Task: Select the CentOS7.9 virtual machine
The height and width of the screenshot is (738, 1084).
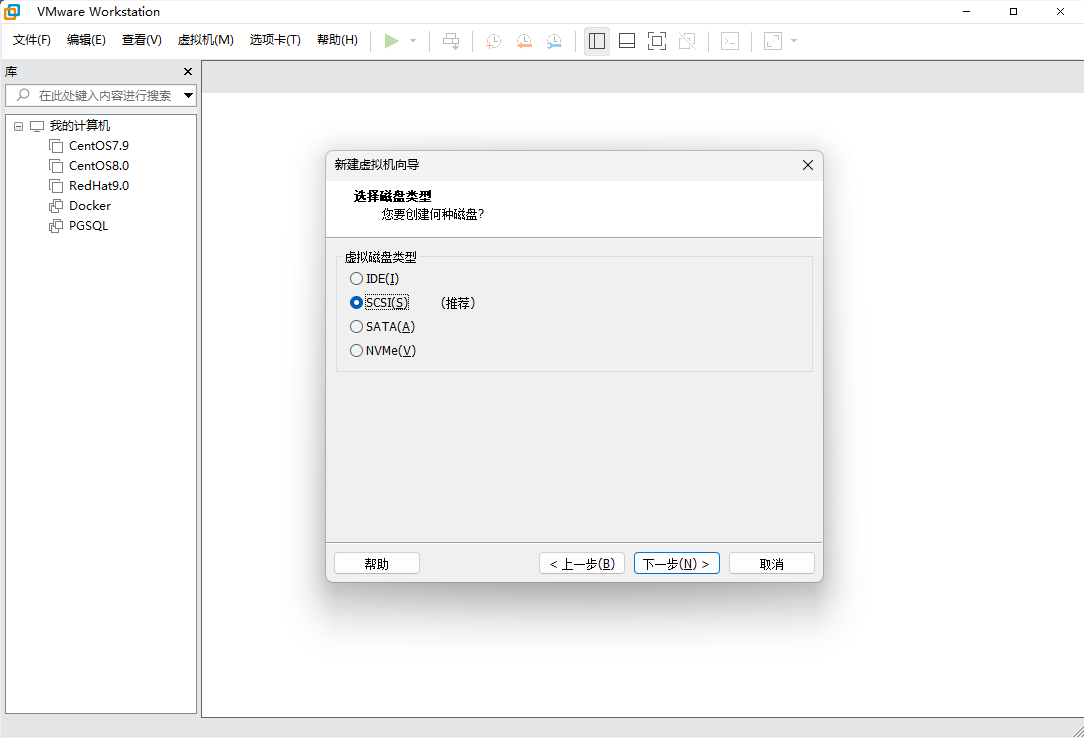Action: point(99,146)
